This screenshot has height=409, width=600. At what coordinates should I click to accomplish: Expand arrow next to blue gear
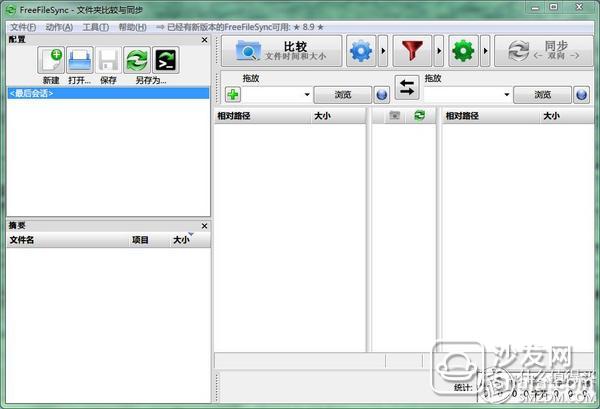(x=383, y=51)
